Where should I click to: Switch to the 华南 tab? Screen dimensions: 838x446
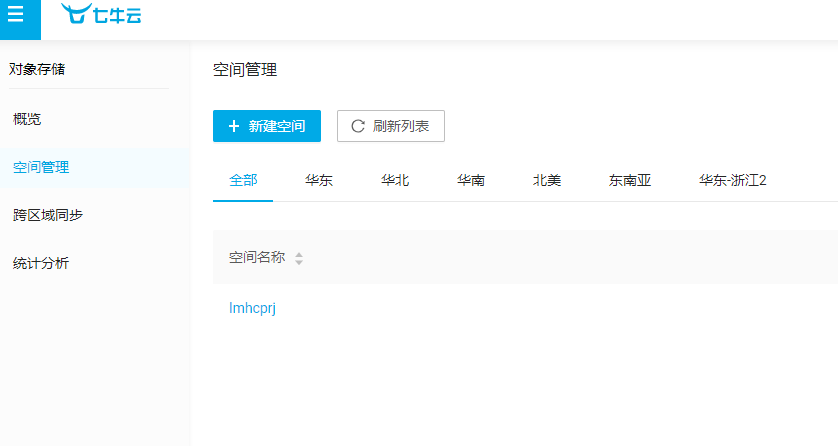[471, 181]
